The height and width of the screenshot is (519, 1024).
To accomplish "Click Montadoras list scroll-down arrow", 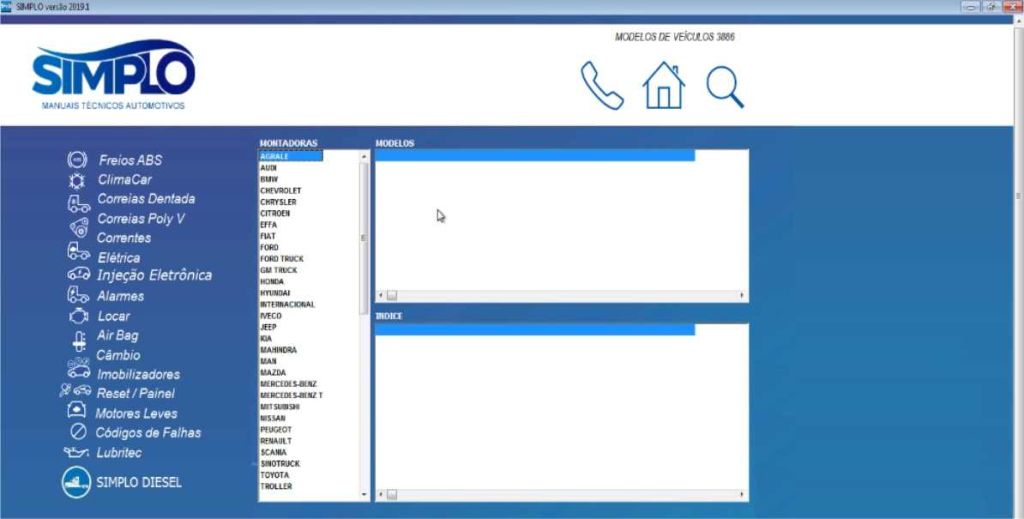I will pyautogui.click(x=364, y=495).
